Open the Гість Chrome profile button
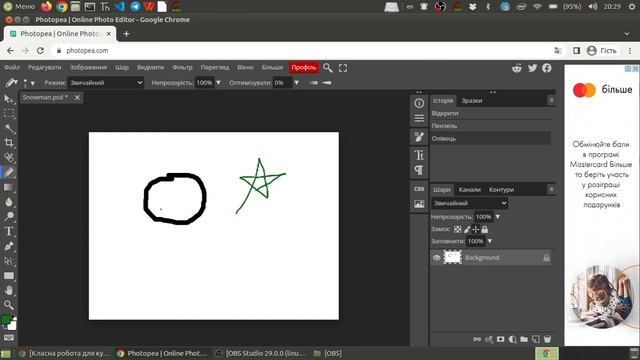 [602, 51]
